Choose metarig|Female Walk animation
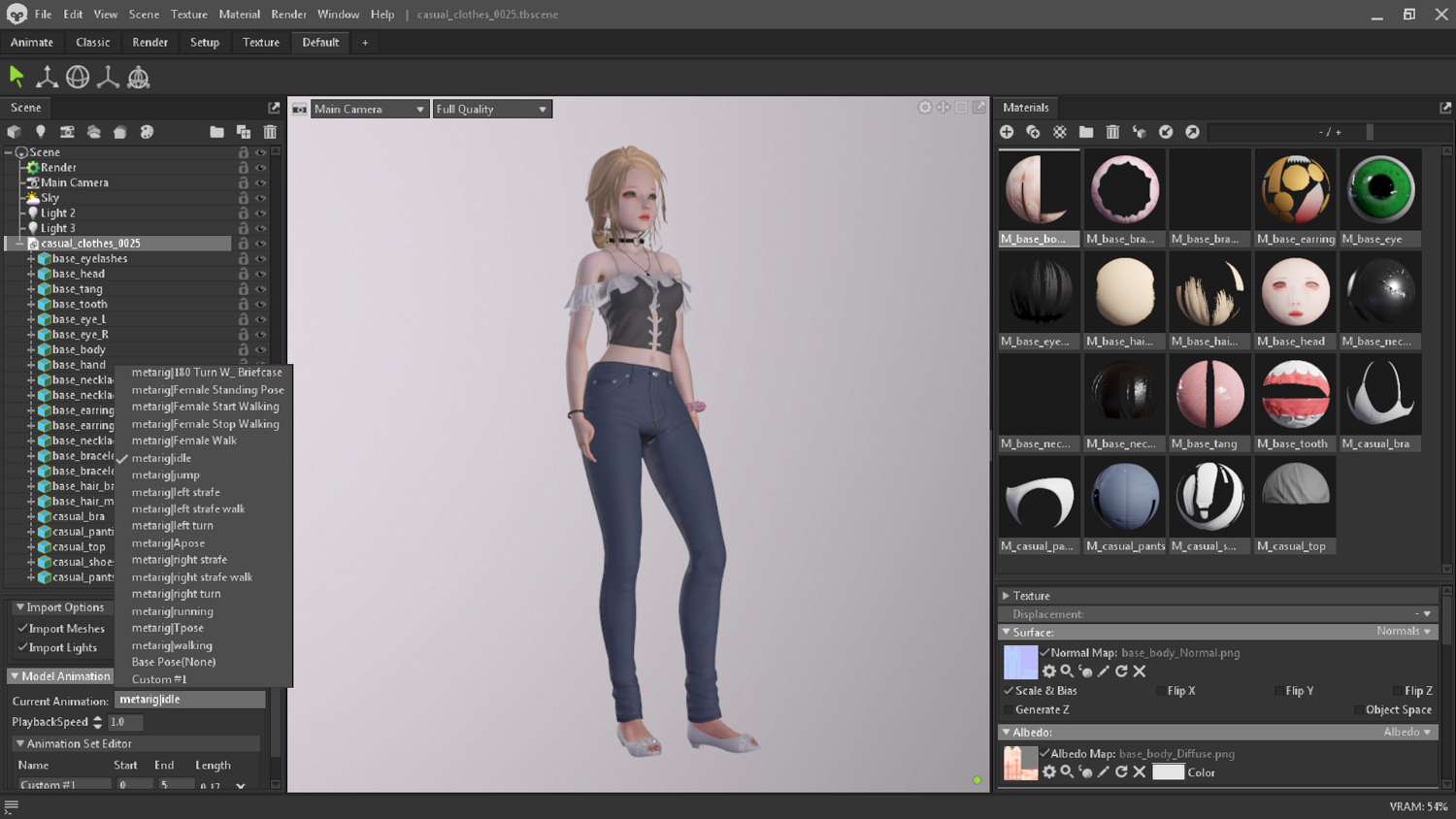The width and height of the screenshot is (1456, 819). [x=184, y=441]
